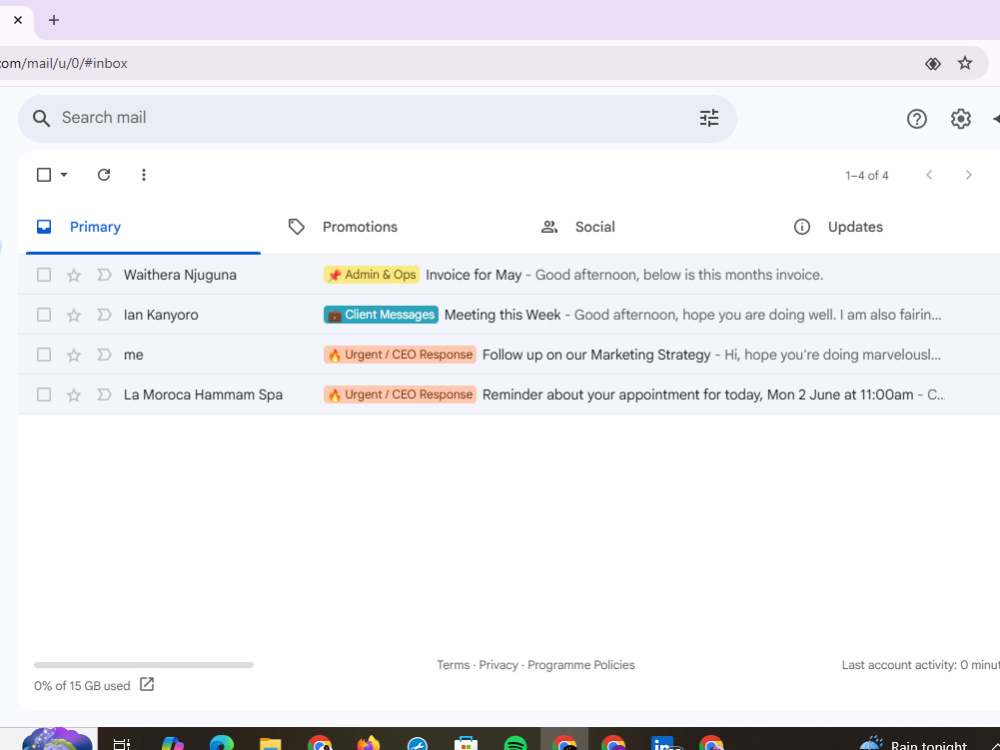Click Urgent / CEO Response label on Marketing Strategy email
This screenshot has width=1000, height=750.
tap(400, 355)
